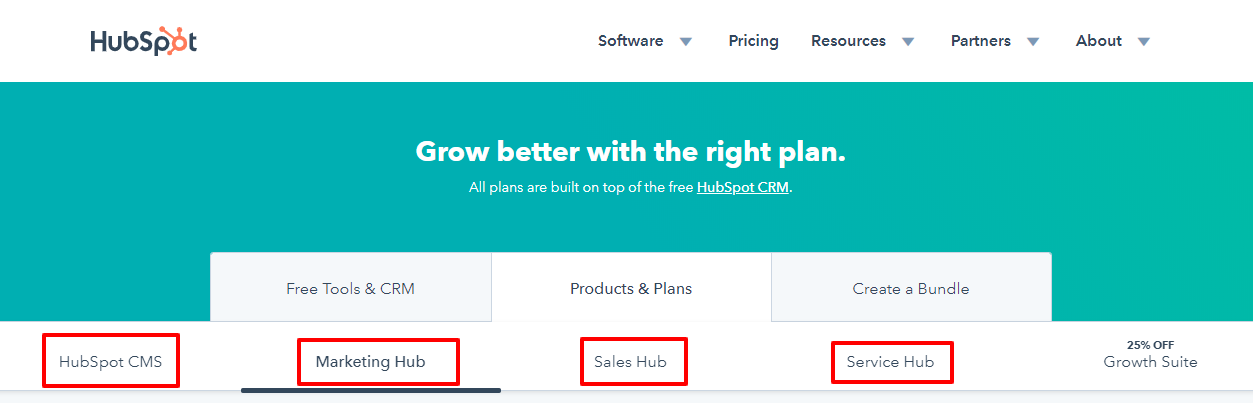The height and width of the screenshot is (403, 1253).
Task: Expand the arrow beside Resources
Action: tap(908, 42)
